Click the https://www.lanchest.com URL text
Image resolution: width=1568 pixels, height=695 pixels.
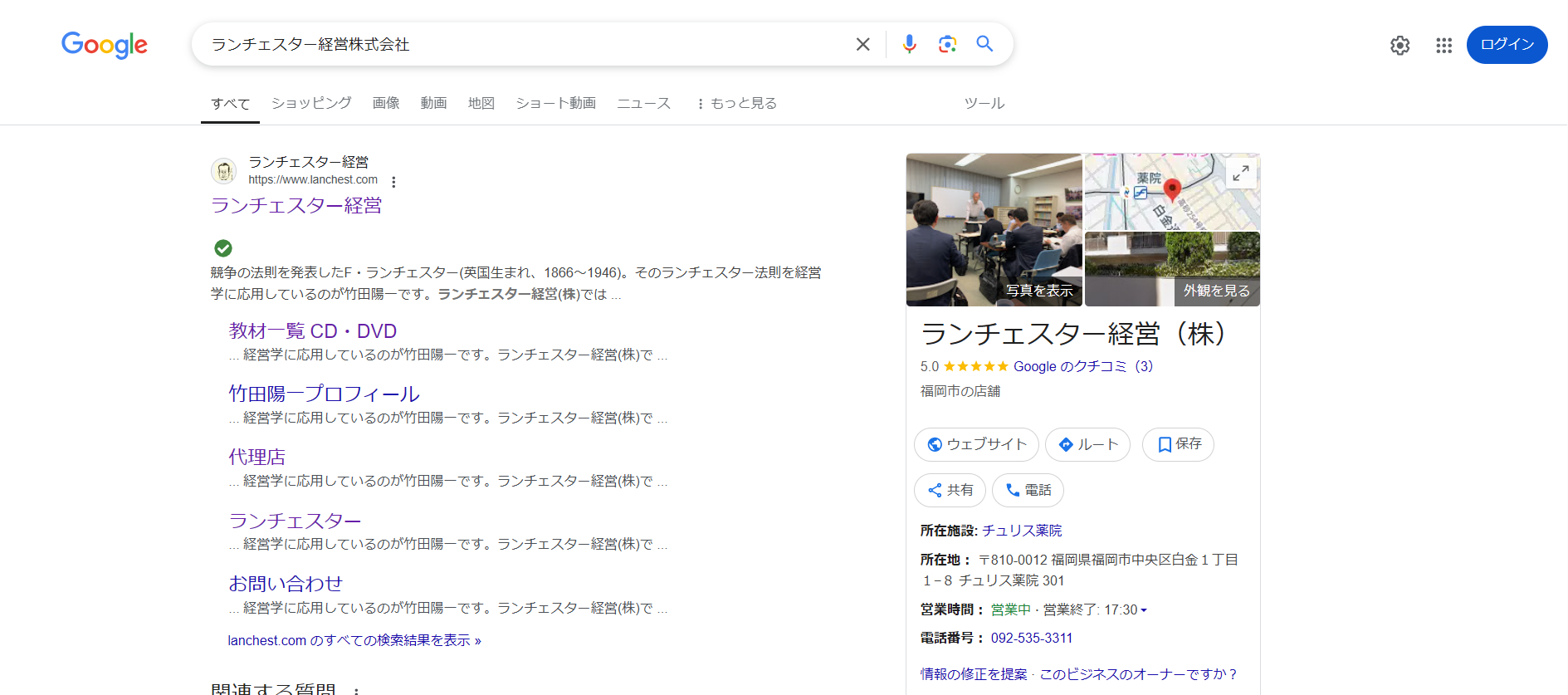tap(313, 179)
